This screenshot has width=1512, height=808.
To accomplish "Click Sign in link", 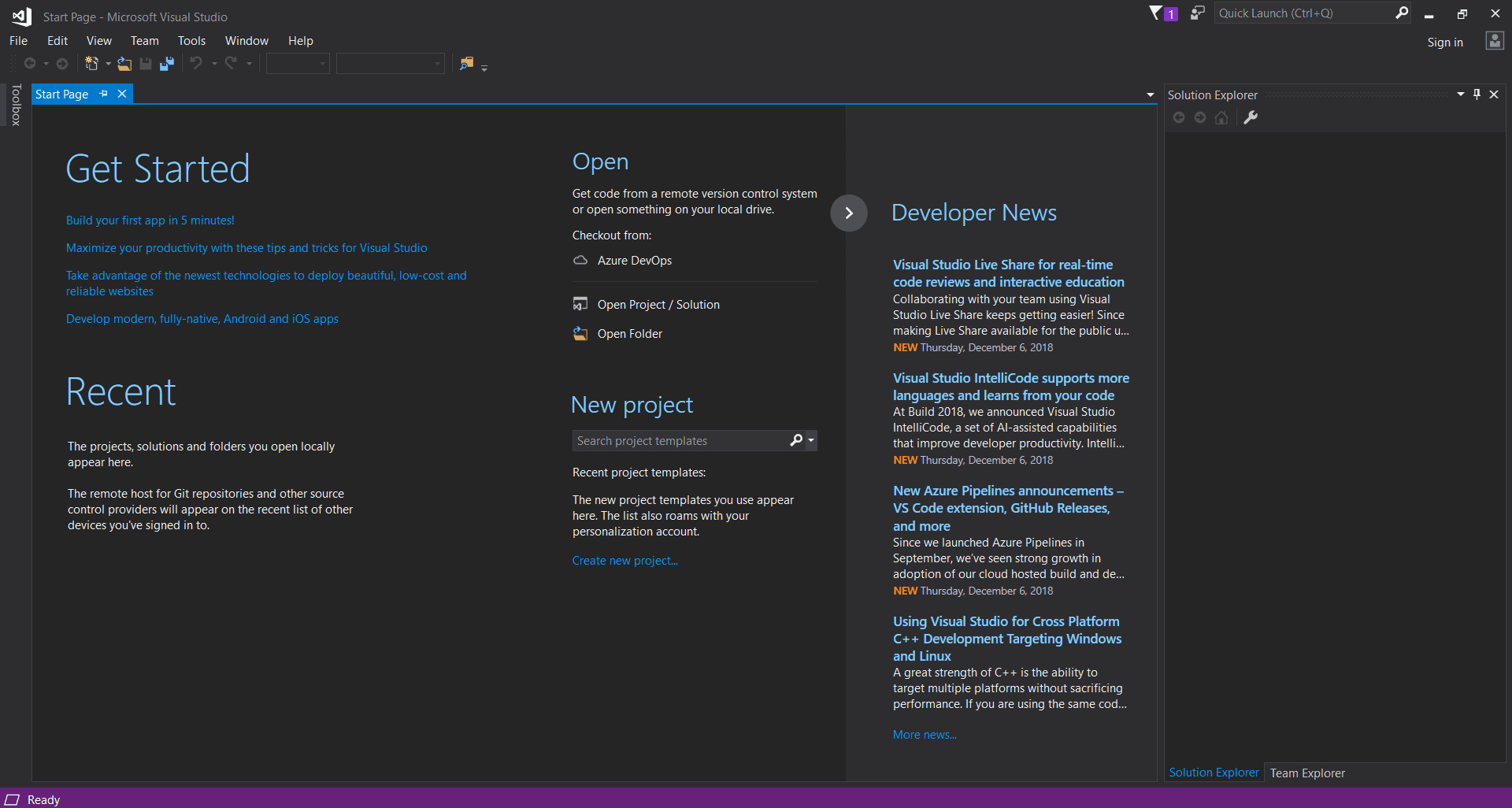I will [x=1445, y=43].
